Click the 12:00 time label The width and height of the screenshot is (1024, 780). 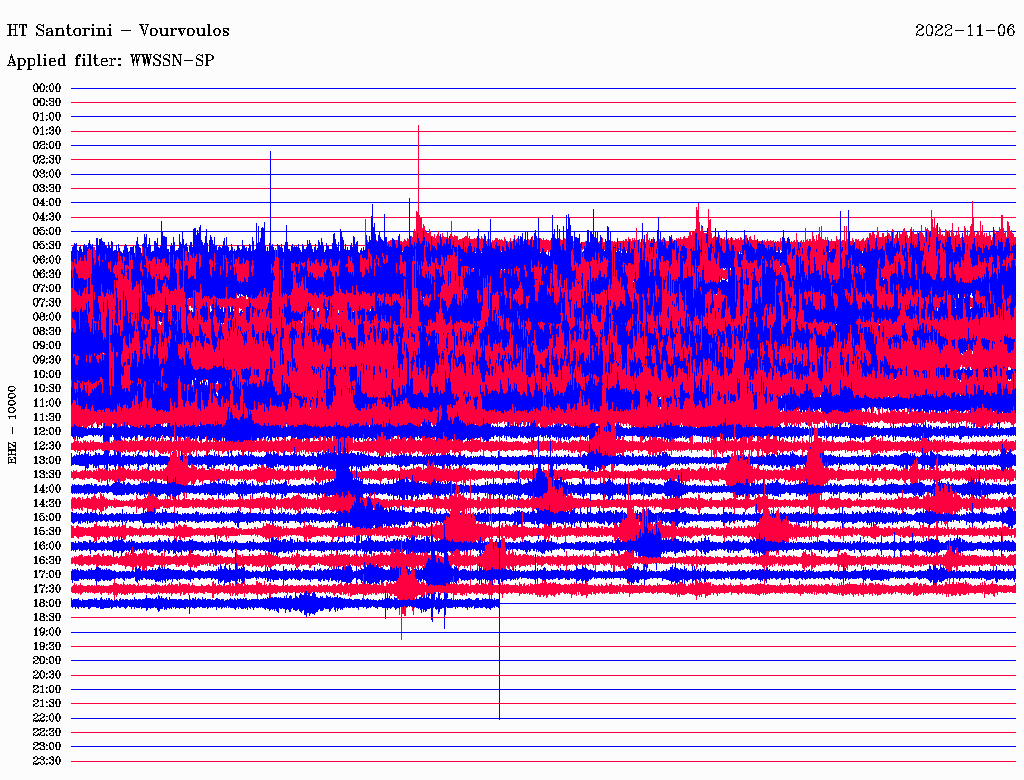pos(47,431)
